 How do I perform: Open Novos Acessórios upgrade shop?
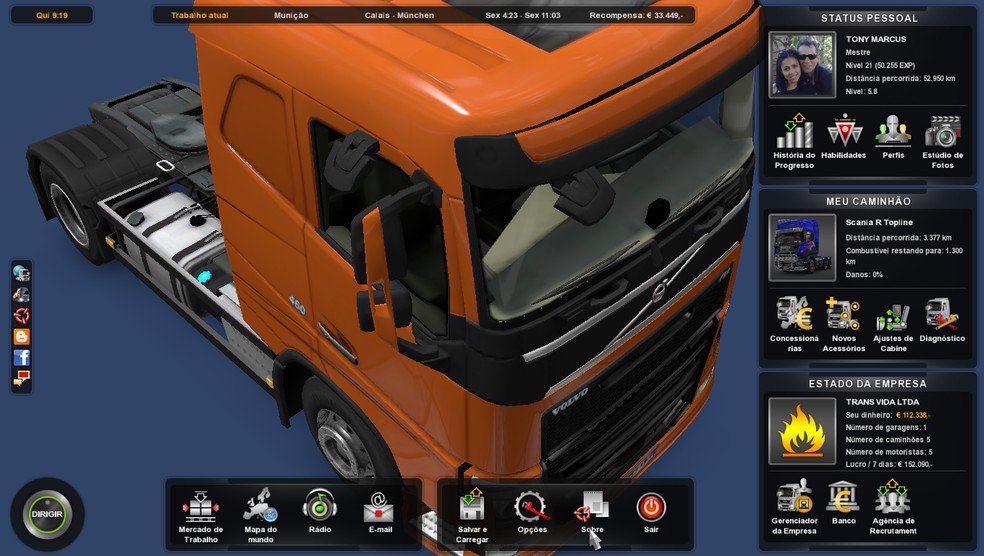843,316
